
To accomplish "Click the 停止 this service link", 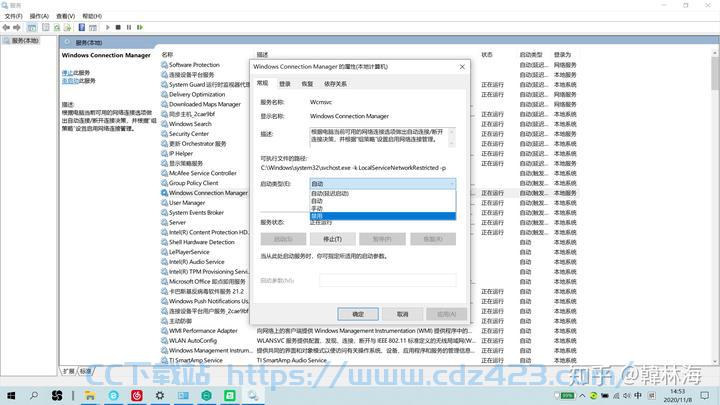I will (x=67, y=73).
